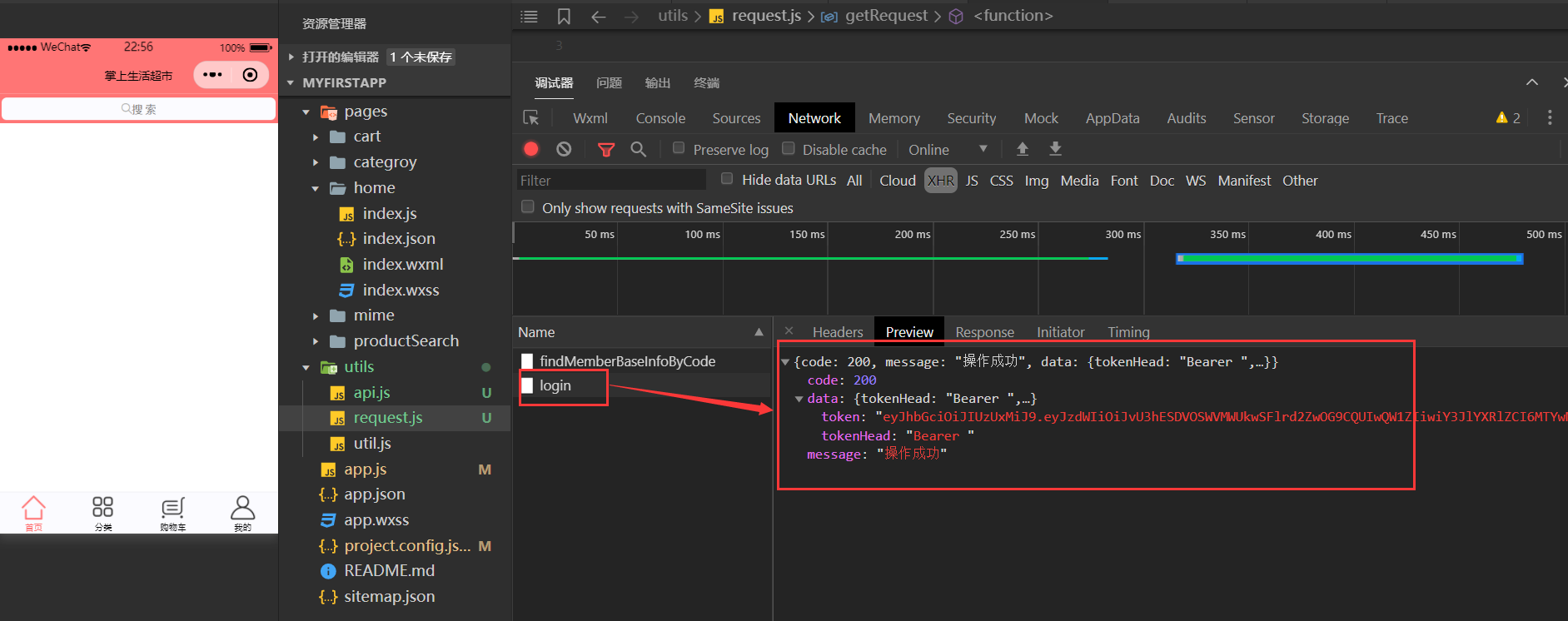This screenshot has height=621, width=1568.
Task: Click the import HAR upload arrow icon
Action: pyautogui.click(x=1023, y=149)
